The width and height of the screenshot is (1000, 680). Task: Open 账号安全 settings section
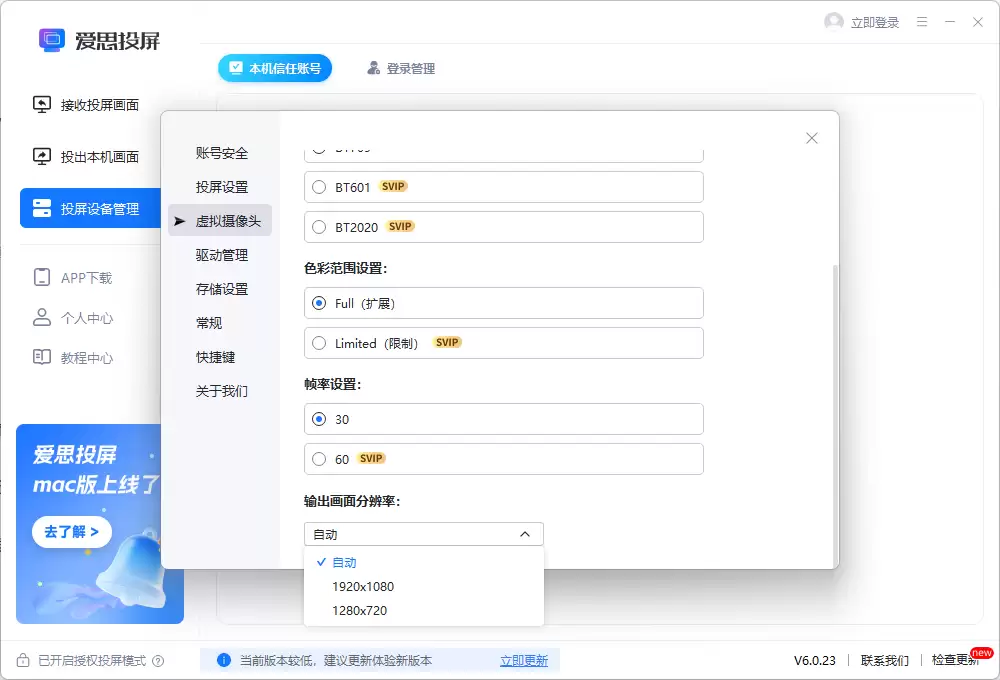click(221, 153)
